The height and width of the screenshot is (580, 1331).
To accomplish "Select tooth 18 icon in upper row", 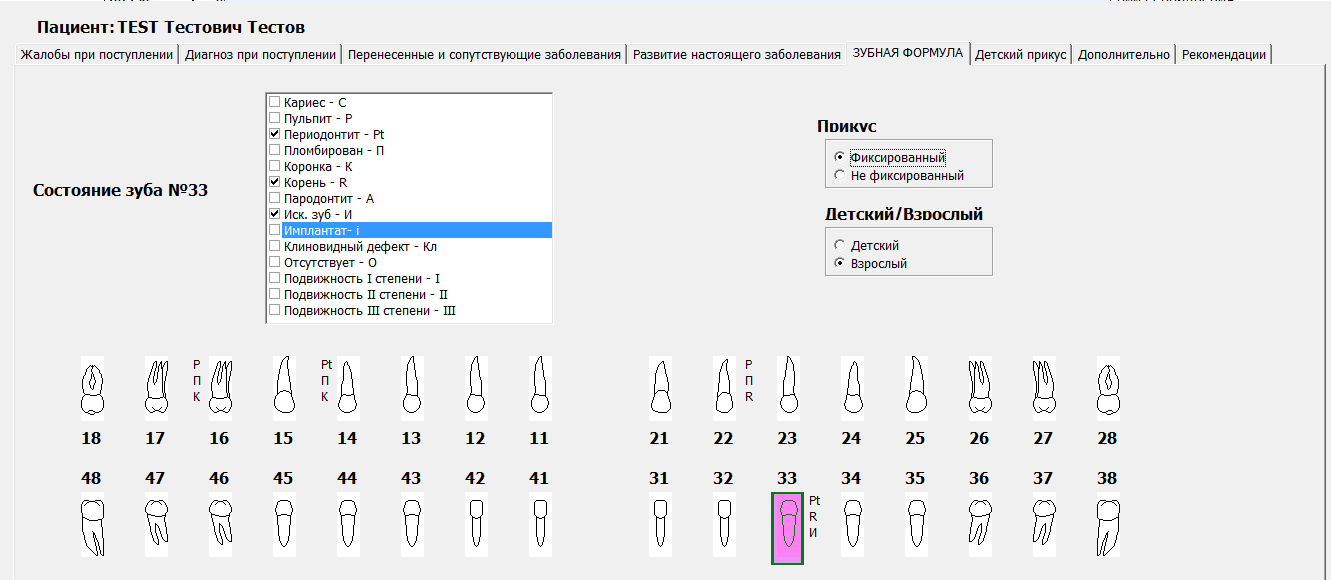I will tap(91, 390).
